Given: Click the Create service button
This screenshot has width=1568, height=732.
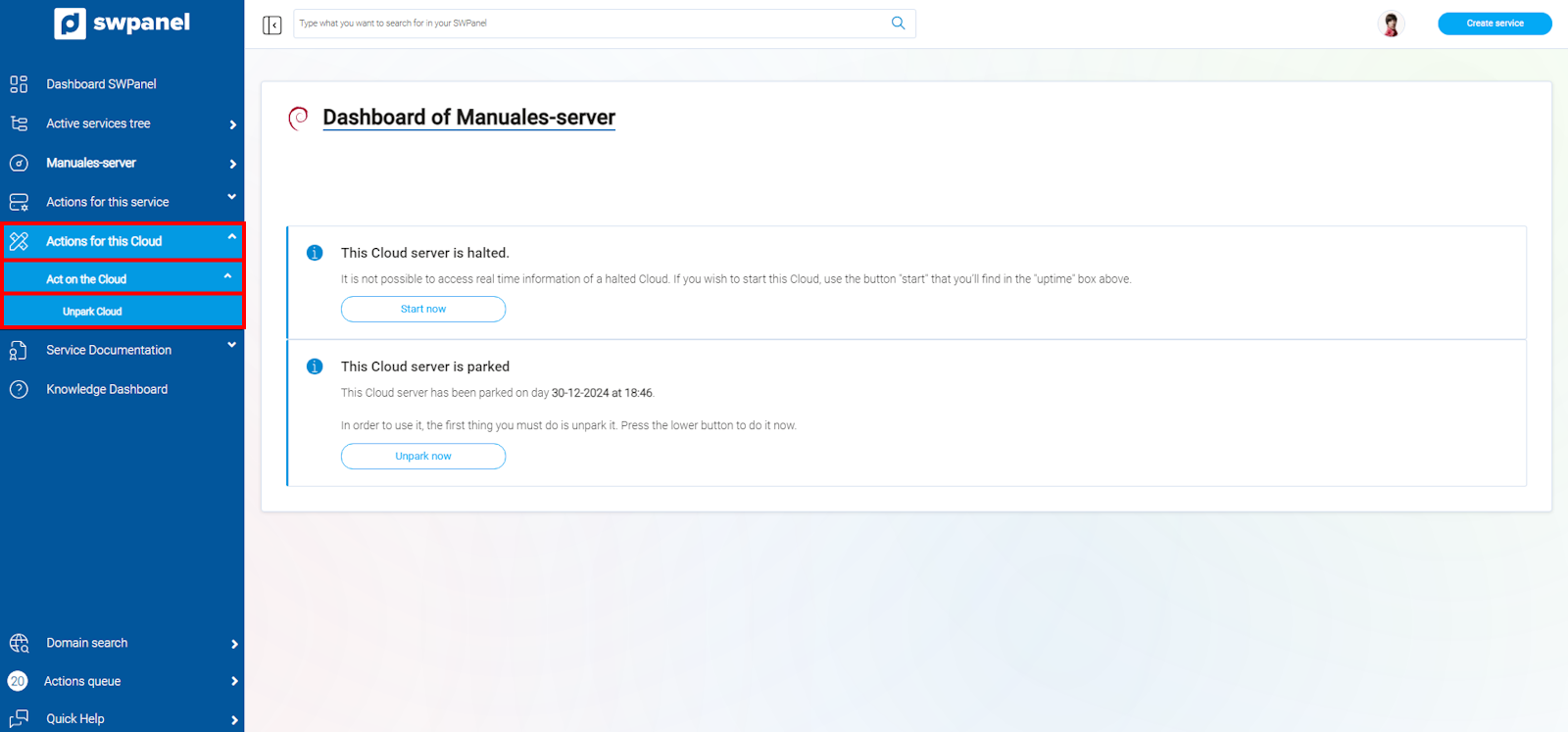Looking at the screenshot, I should 1494,24.
